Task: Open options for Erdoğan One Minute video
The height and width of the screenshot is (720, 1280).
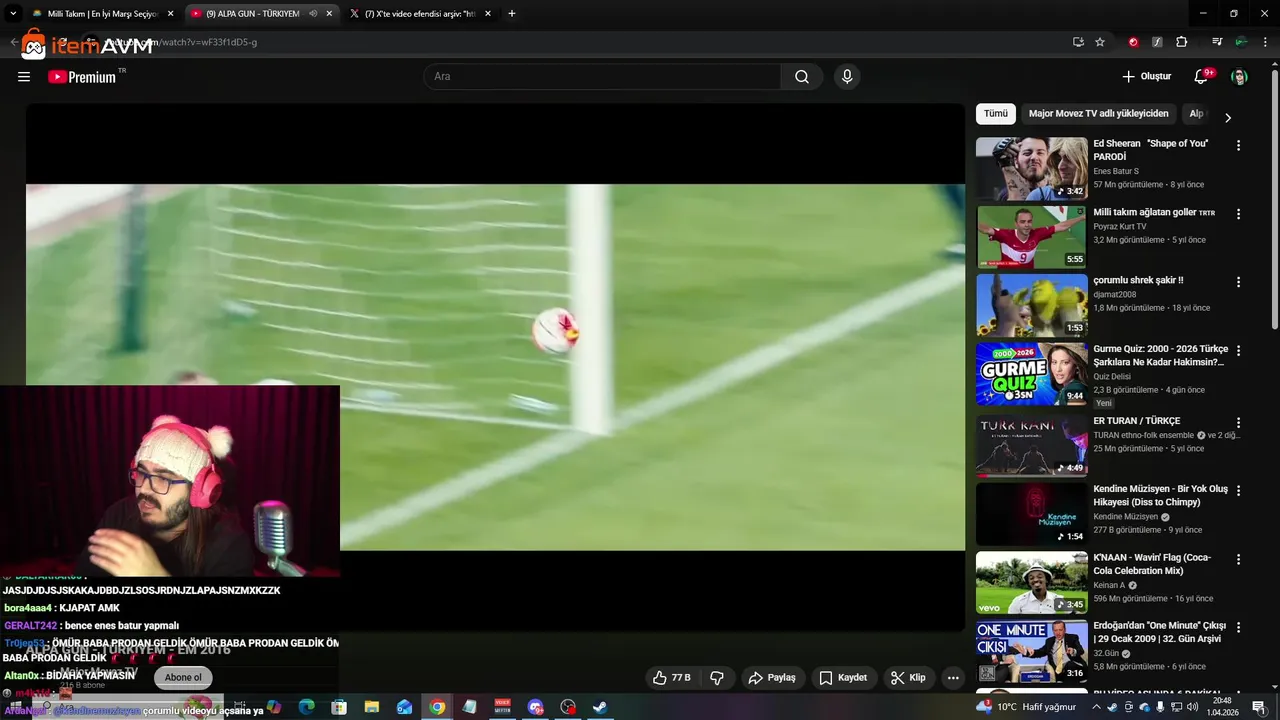Action: [x=1238, y=628]
